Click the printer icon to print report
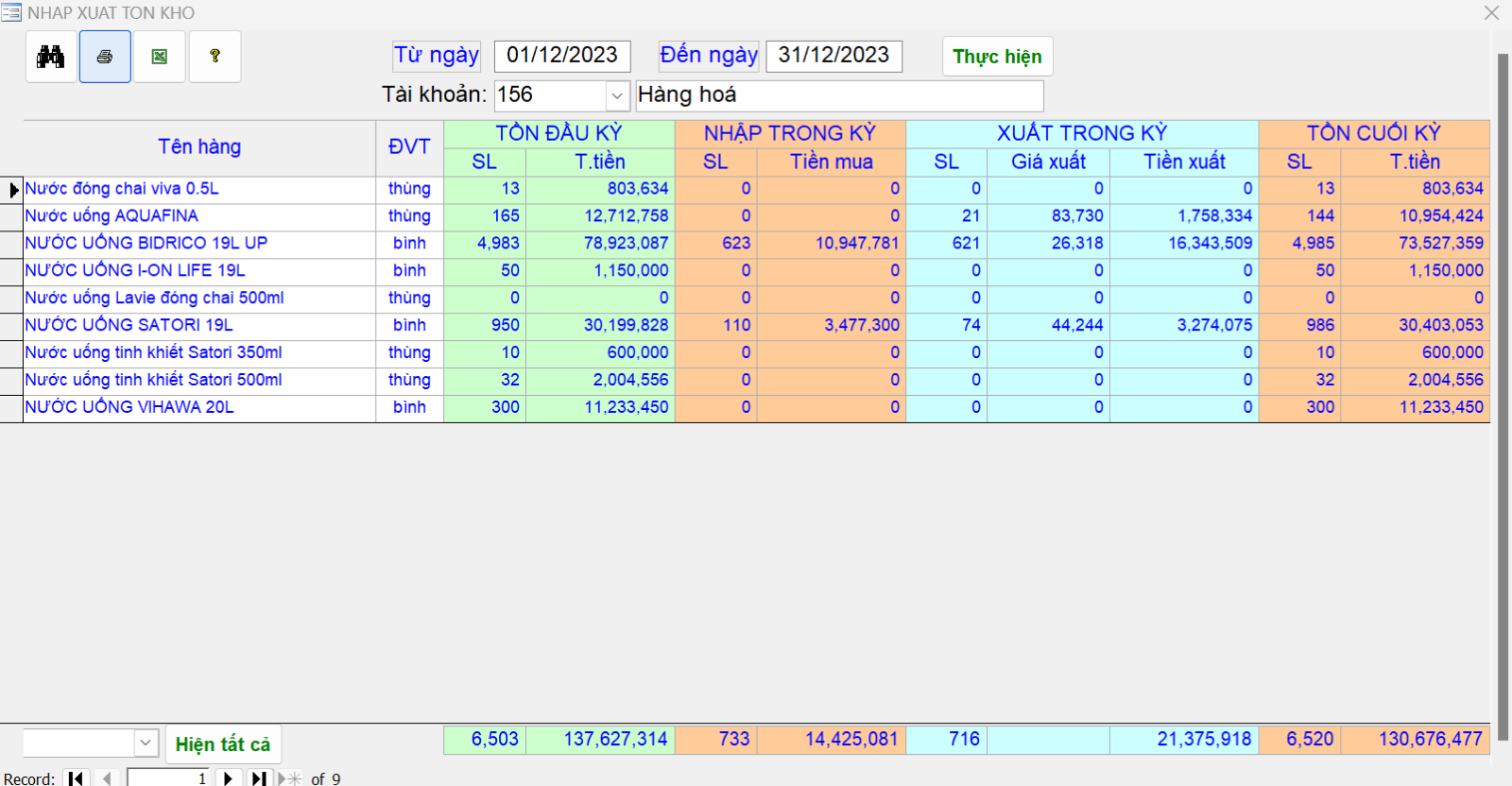This screenshot has width=1512, height=786. pyautogui.click(x=105, y=57)
